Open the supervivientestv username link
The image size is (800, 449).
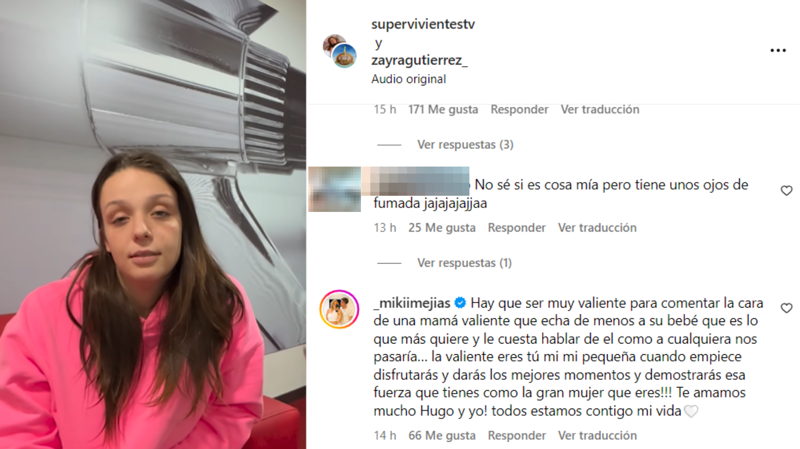tap(423, 24)
